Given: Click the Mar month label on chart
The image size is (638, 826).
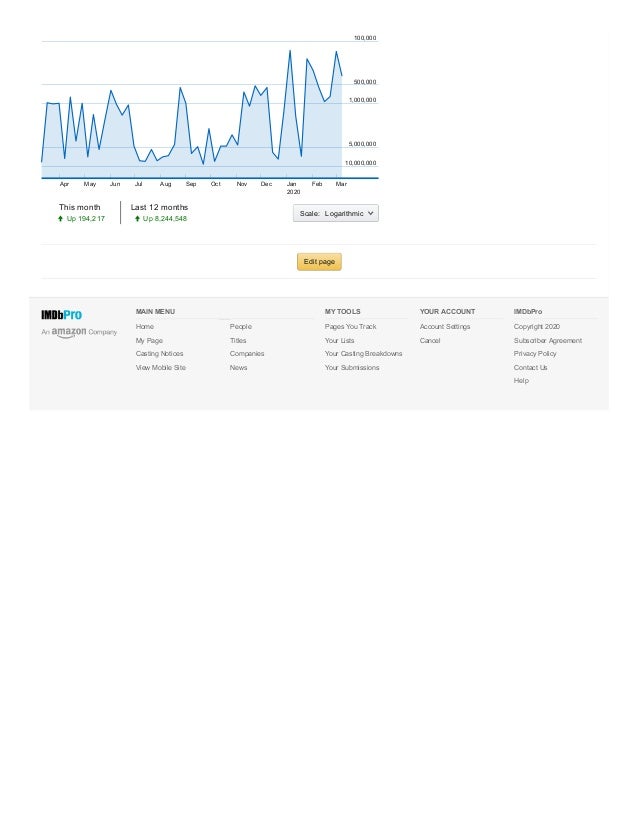Looking at the screenshot, I should [x=341, y=184].
